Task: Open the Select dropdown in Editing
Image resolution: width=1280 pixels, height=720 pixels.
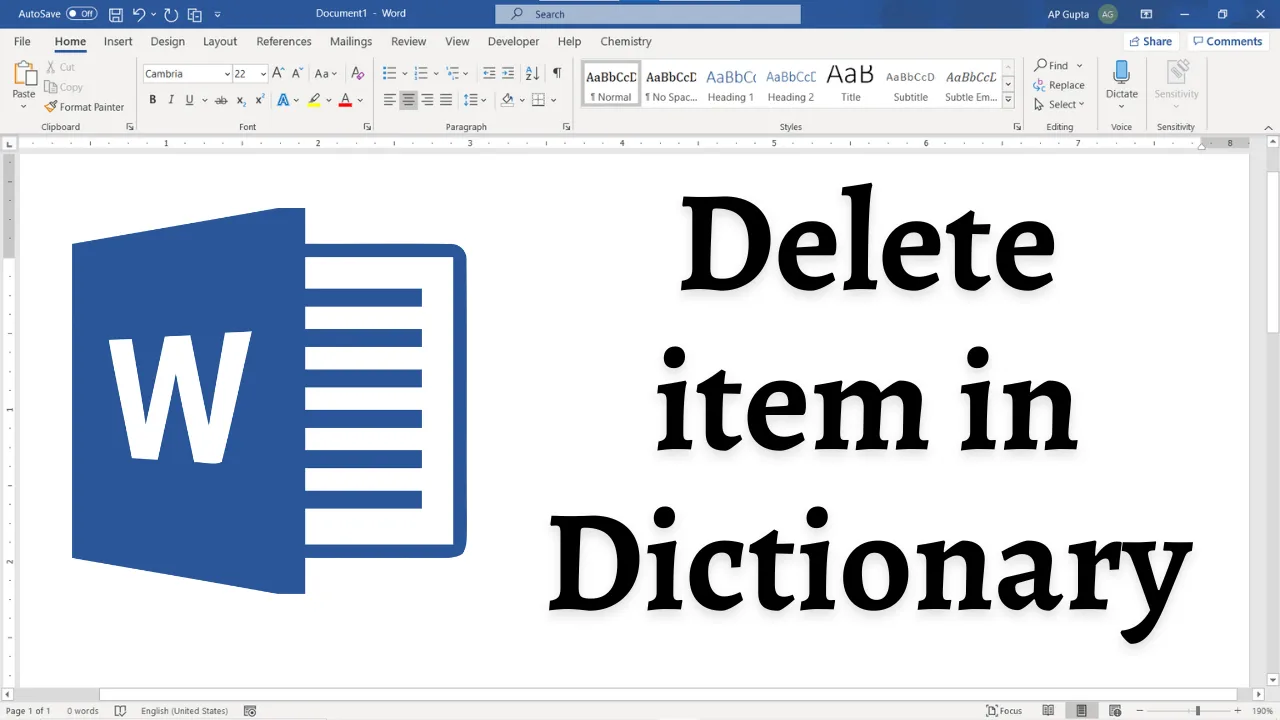Action: [x=1060, y=104]
